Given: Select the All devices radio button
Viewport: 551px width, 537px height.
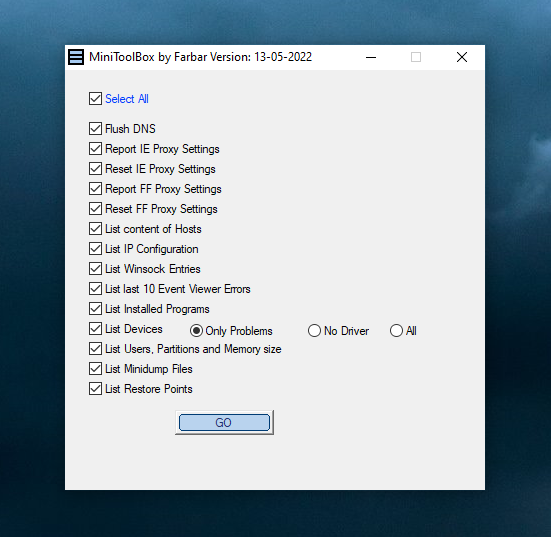Looking at the screenshot, I should click(x=396, y=331).
